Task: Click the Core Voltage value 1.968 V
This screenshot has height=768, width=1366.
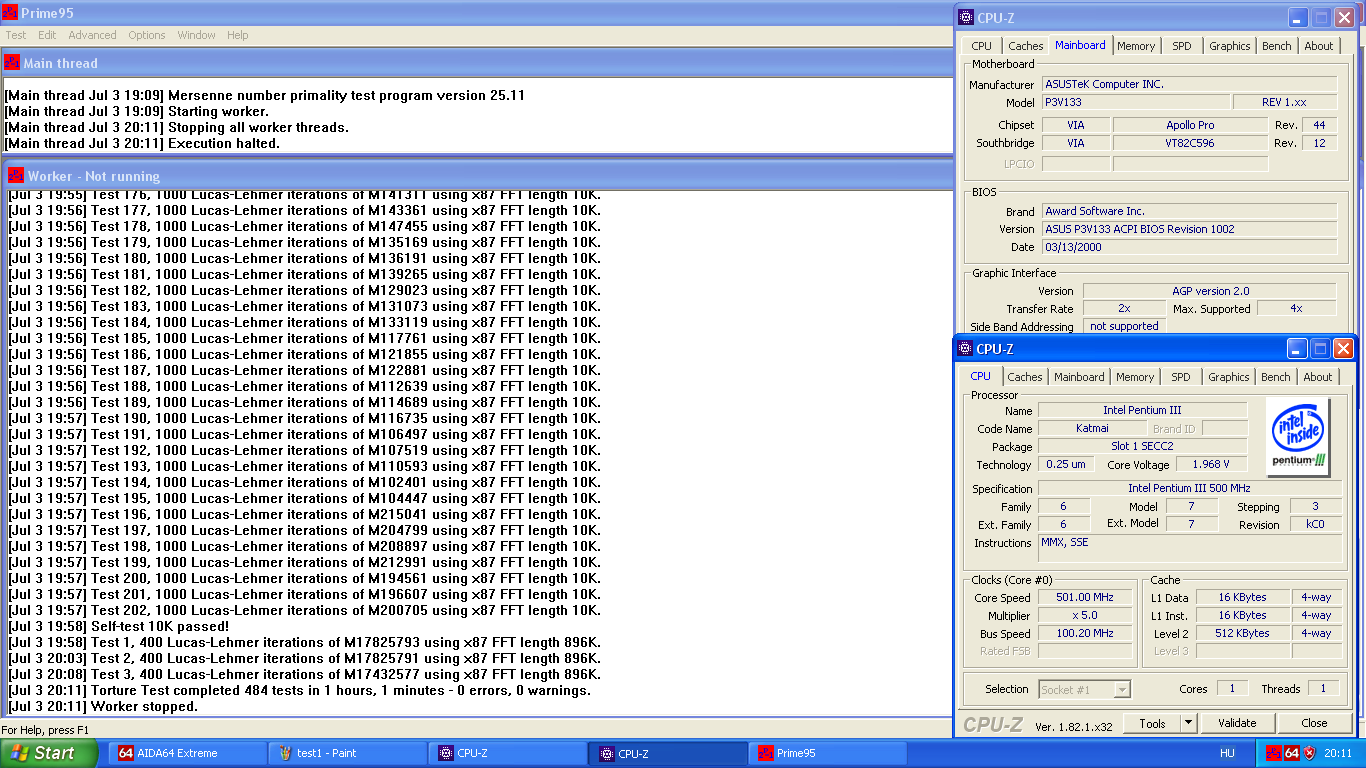Action: coord(1211,464)
